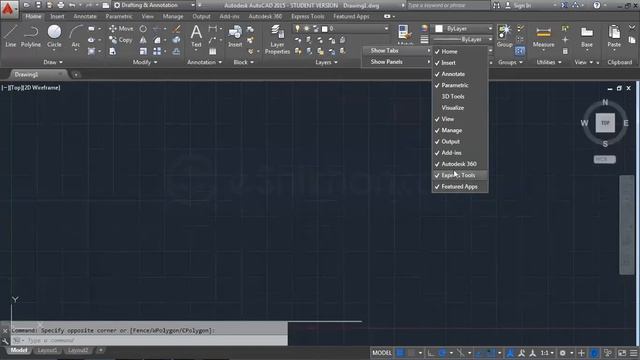Click the status bar workspace gear icon
Image resolution: width=640 pixels, height=360 pixels.
point(562,353)
